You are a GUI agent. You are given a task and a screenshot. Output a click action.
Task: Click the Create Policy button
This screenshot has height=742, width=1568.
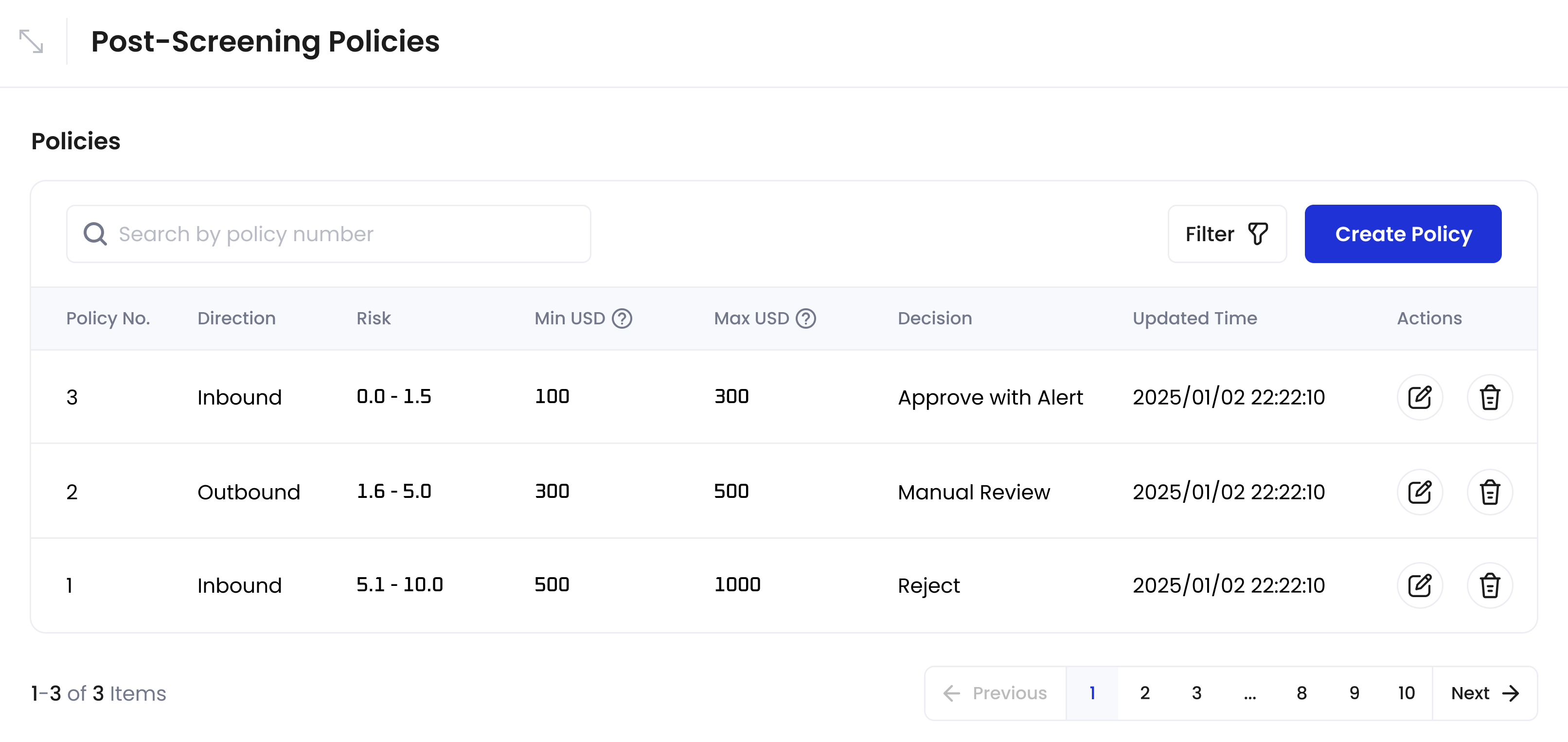pos(1403,234)
